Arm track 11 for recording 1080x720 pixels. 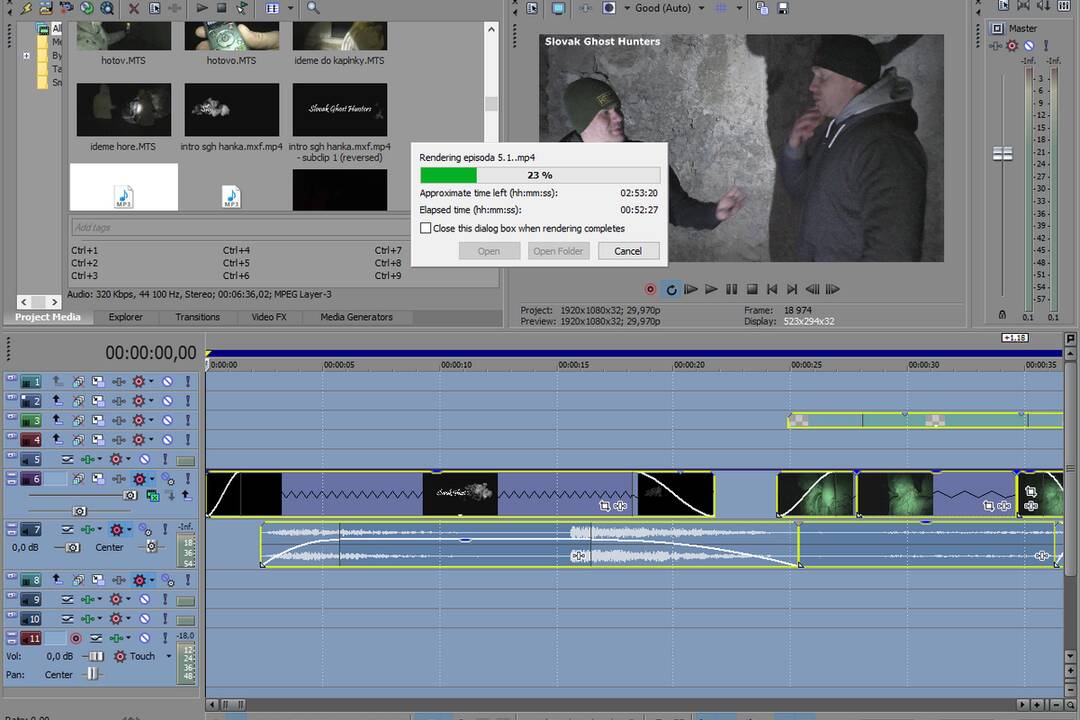pyautogui.click(x=75, y=638)
